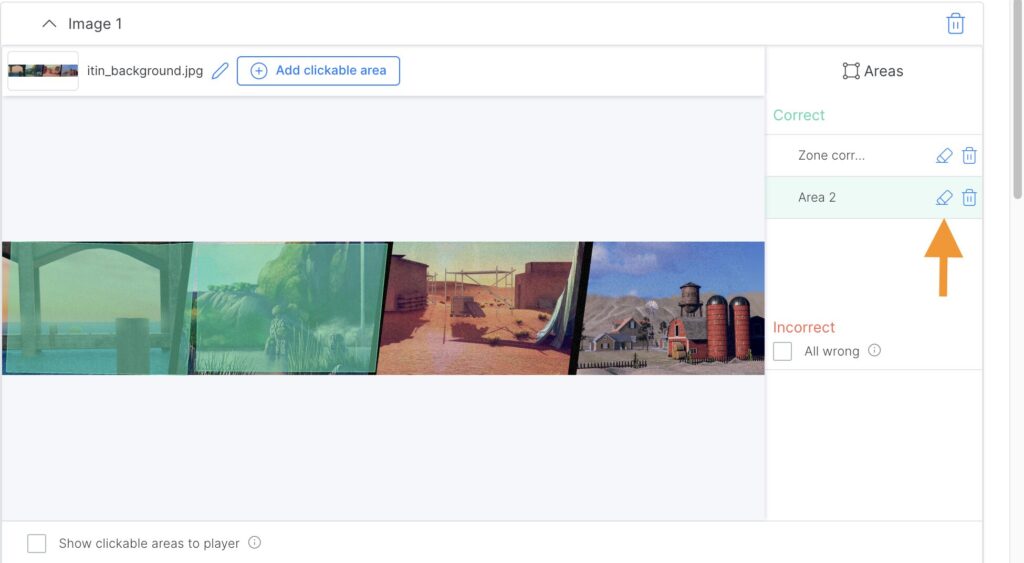Viewport: 1024px width, 563px height.
Task: Select Area 2 in the Correct list
Action: (817, 198)
